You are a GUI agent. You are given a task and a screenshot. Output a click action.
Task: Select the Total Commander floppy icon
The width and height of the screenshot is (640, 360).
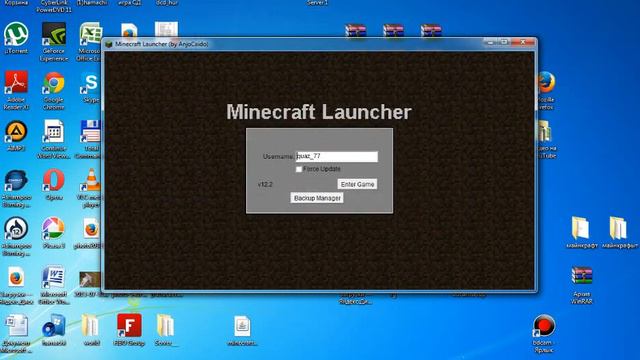coord(91,132)
